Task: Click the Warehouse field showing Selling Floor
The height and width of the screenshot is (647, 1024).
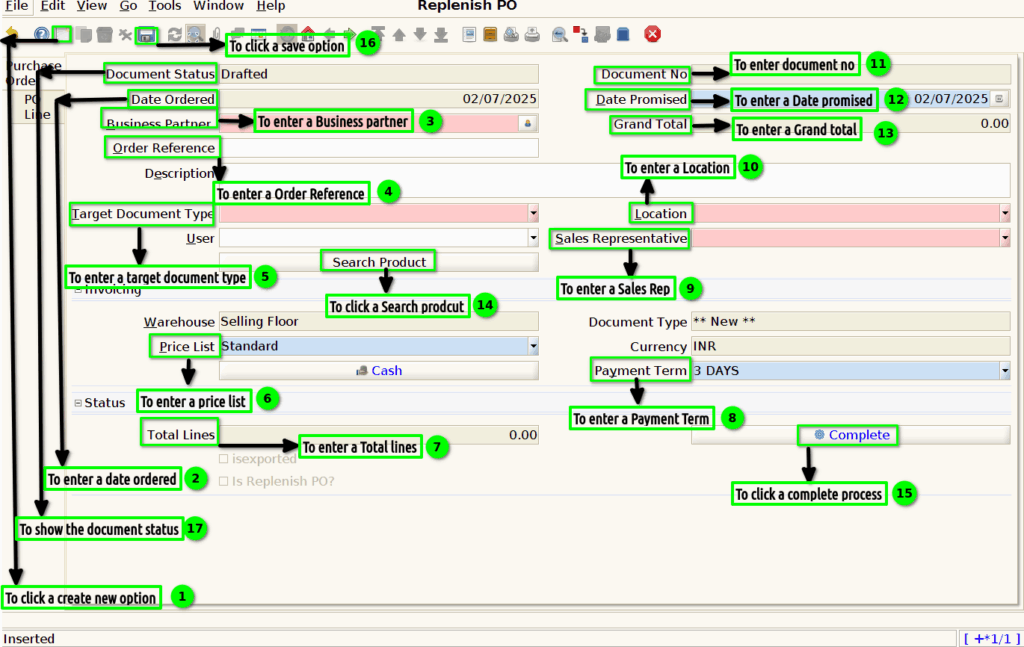Action: coord(379,321)
